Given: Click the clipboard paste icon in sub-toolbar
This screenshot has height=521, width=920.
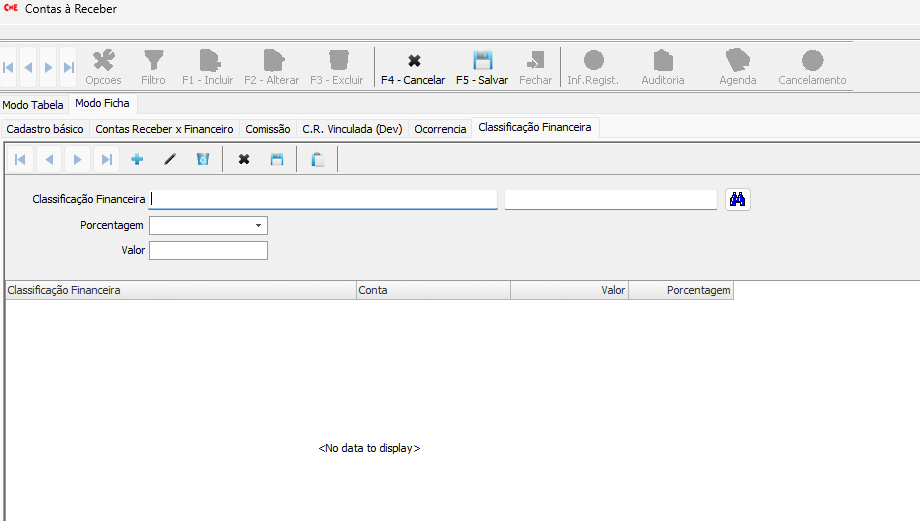Looking at the screenshot, I should [317, 159].
